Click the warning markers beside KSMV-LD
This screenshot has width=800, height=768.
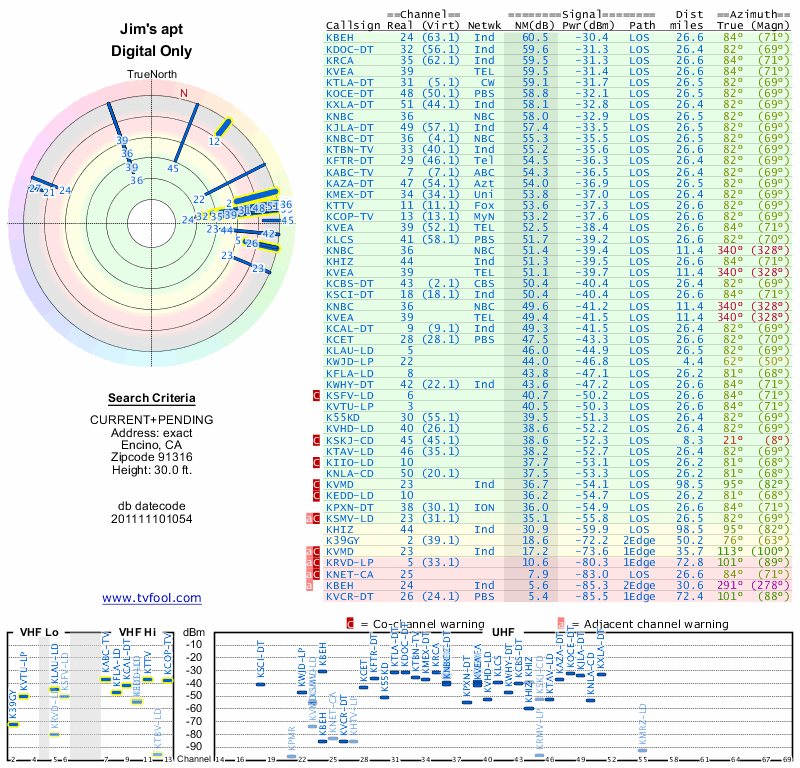pyautogui.click(x=313, y=518)
